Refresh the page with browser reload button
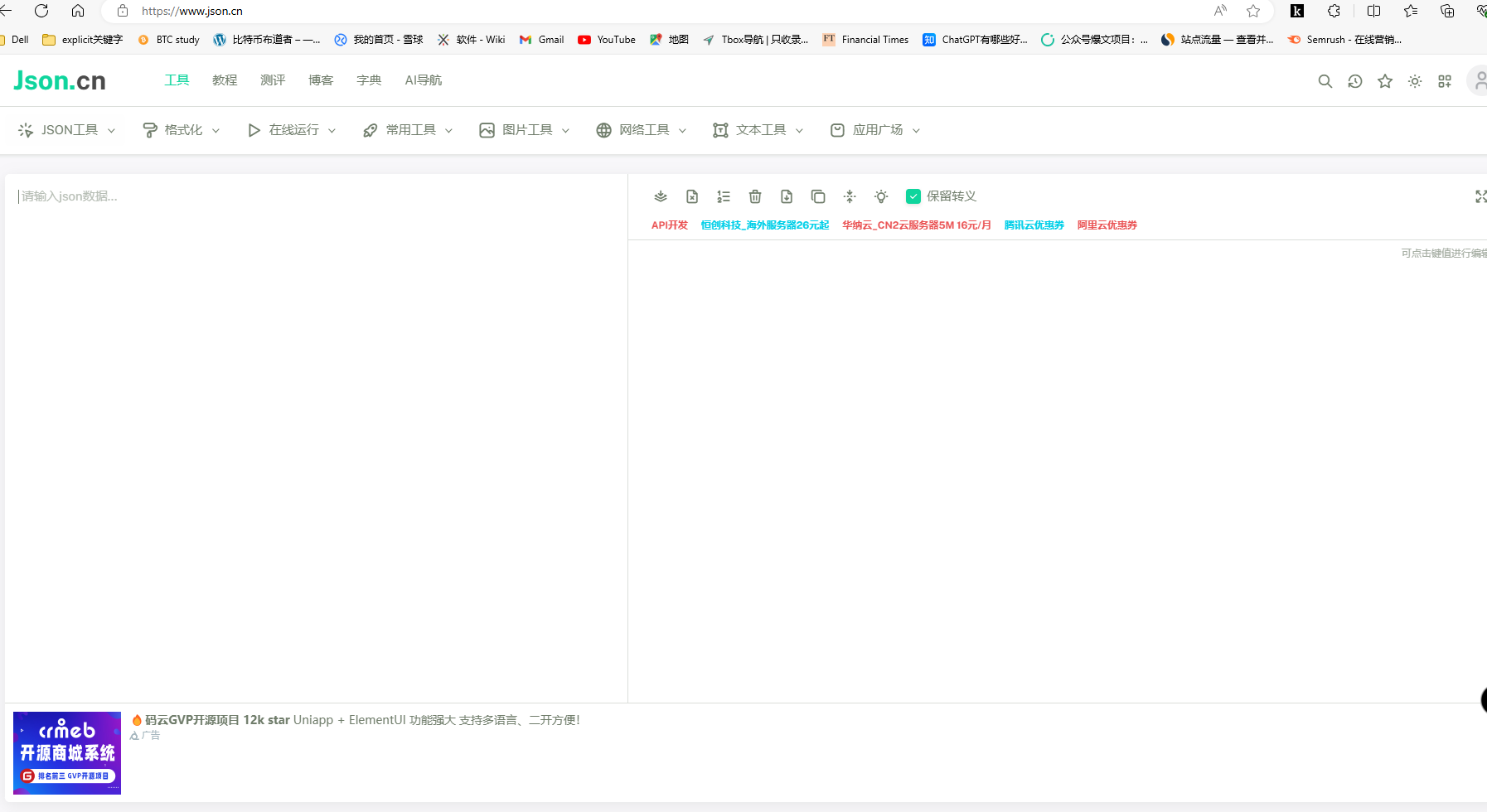This screenshot has width=1487, height=812. pos(41,11)
